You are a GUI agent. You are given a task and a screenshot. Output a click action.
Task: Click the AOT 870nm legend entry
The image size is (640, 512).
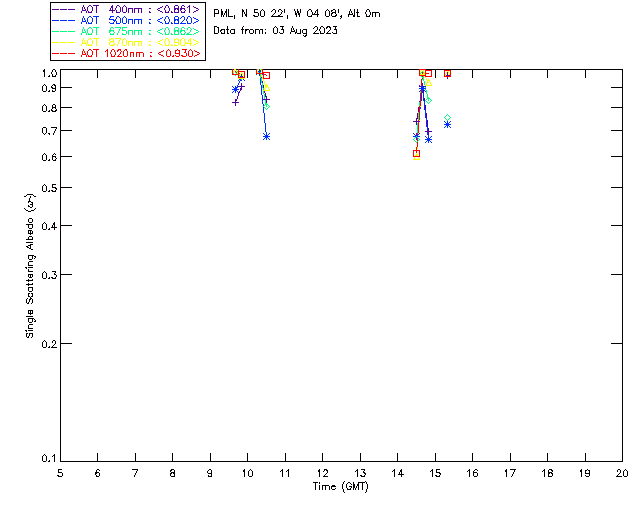pos(127,42)
